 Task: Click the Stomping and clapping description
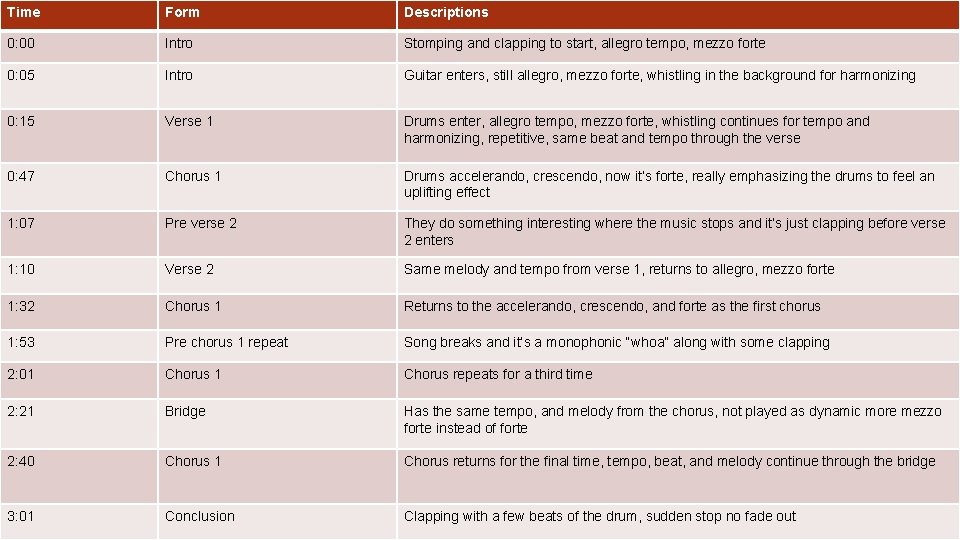(x=584, y=43)
